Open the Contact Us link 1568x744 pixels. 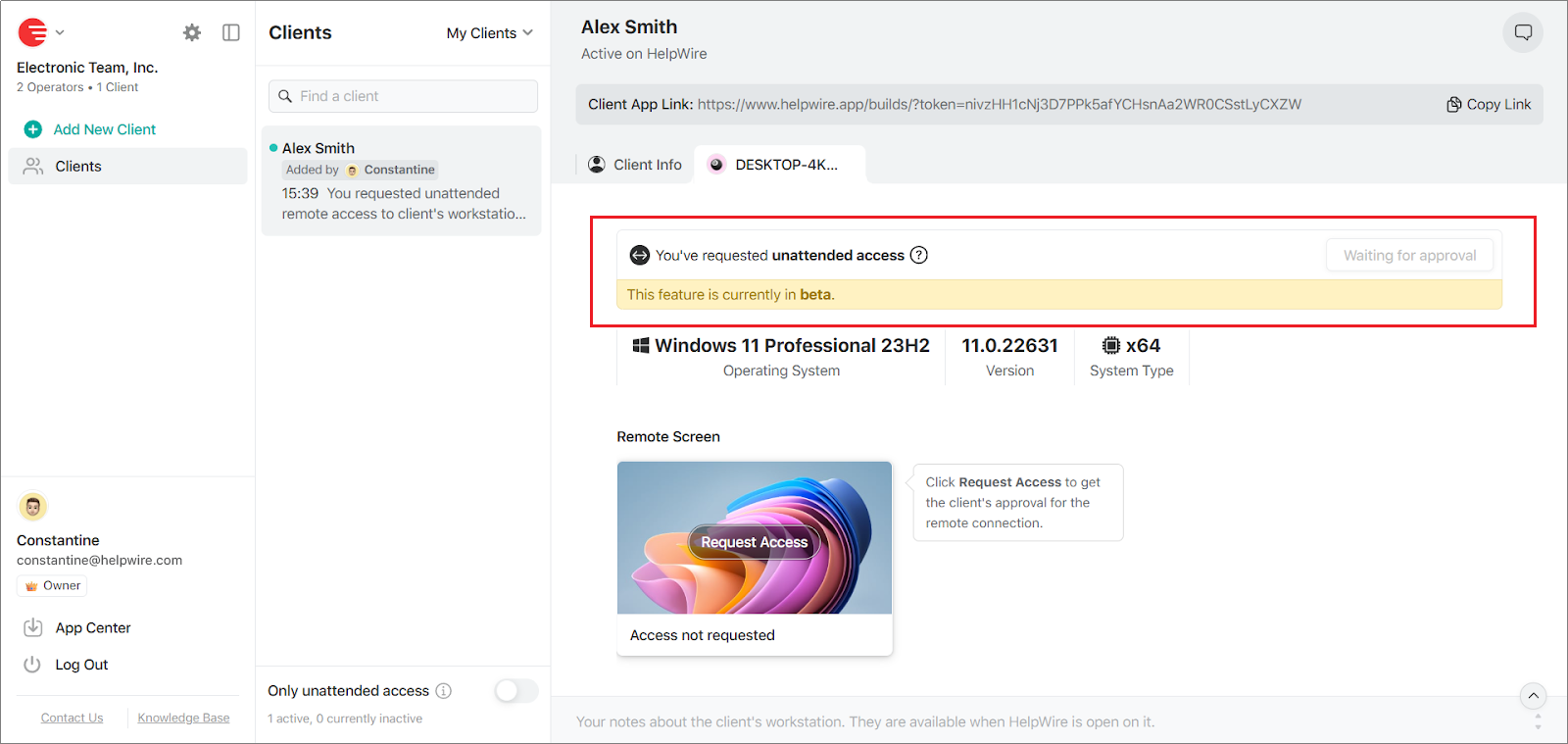click(72, 718)
